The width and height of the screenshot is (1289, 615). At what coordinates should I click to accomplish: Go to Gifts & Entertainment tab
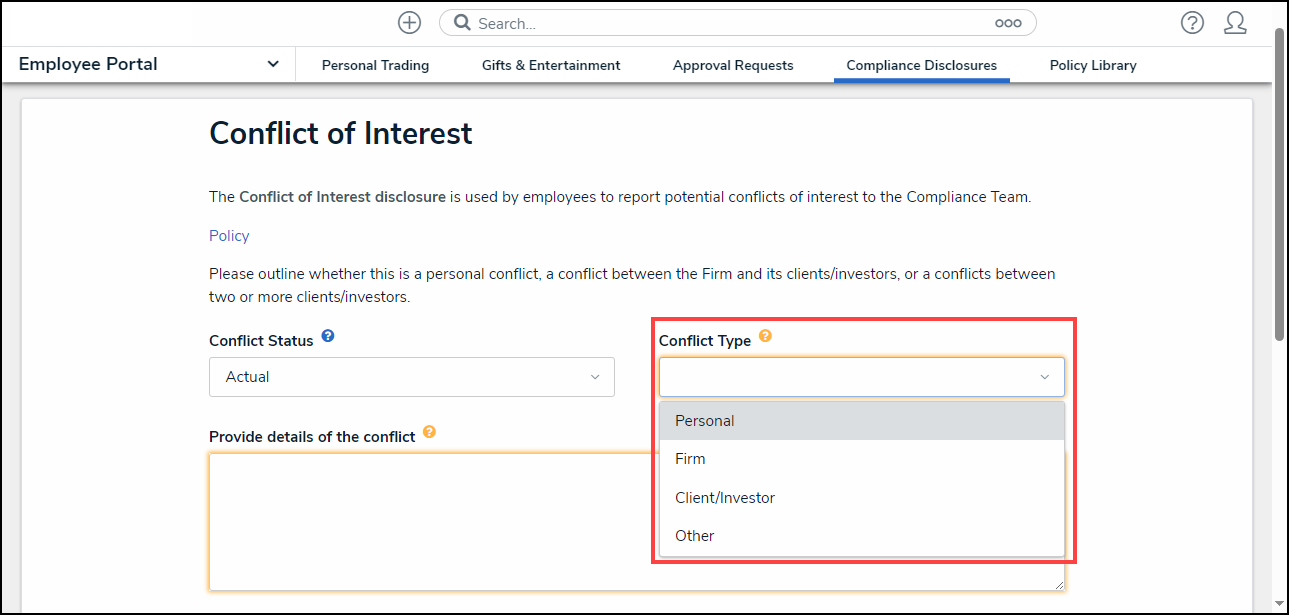click(551, 65)
